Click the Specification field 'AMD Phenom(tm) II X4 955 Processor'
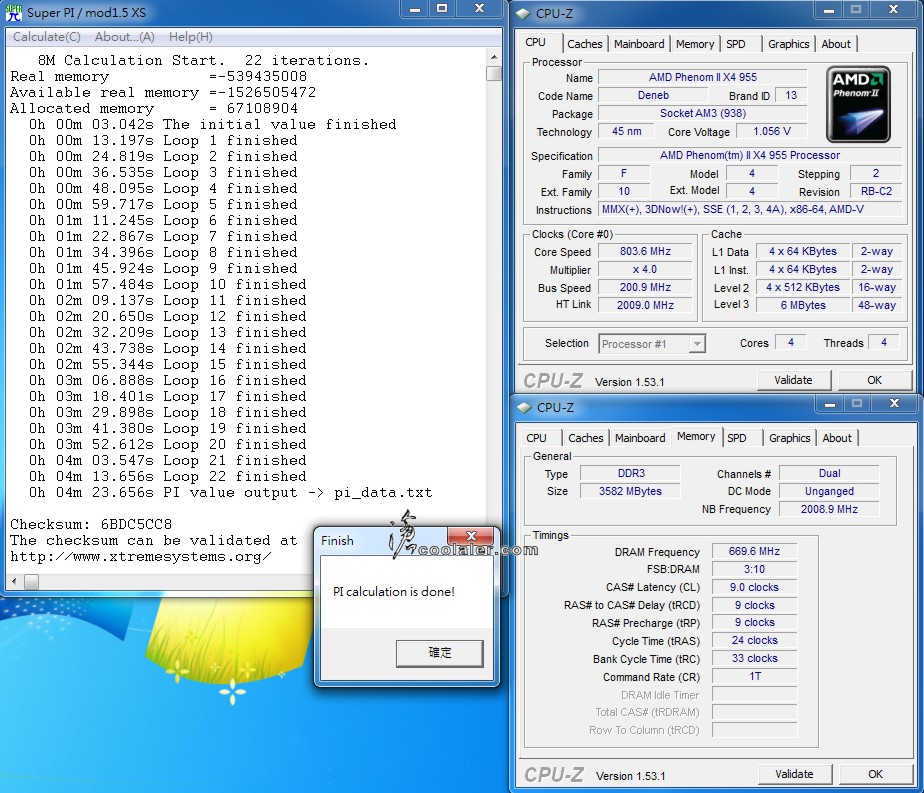 pyautogui.click(x=750, y=156)
